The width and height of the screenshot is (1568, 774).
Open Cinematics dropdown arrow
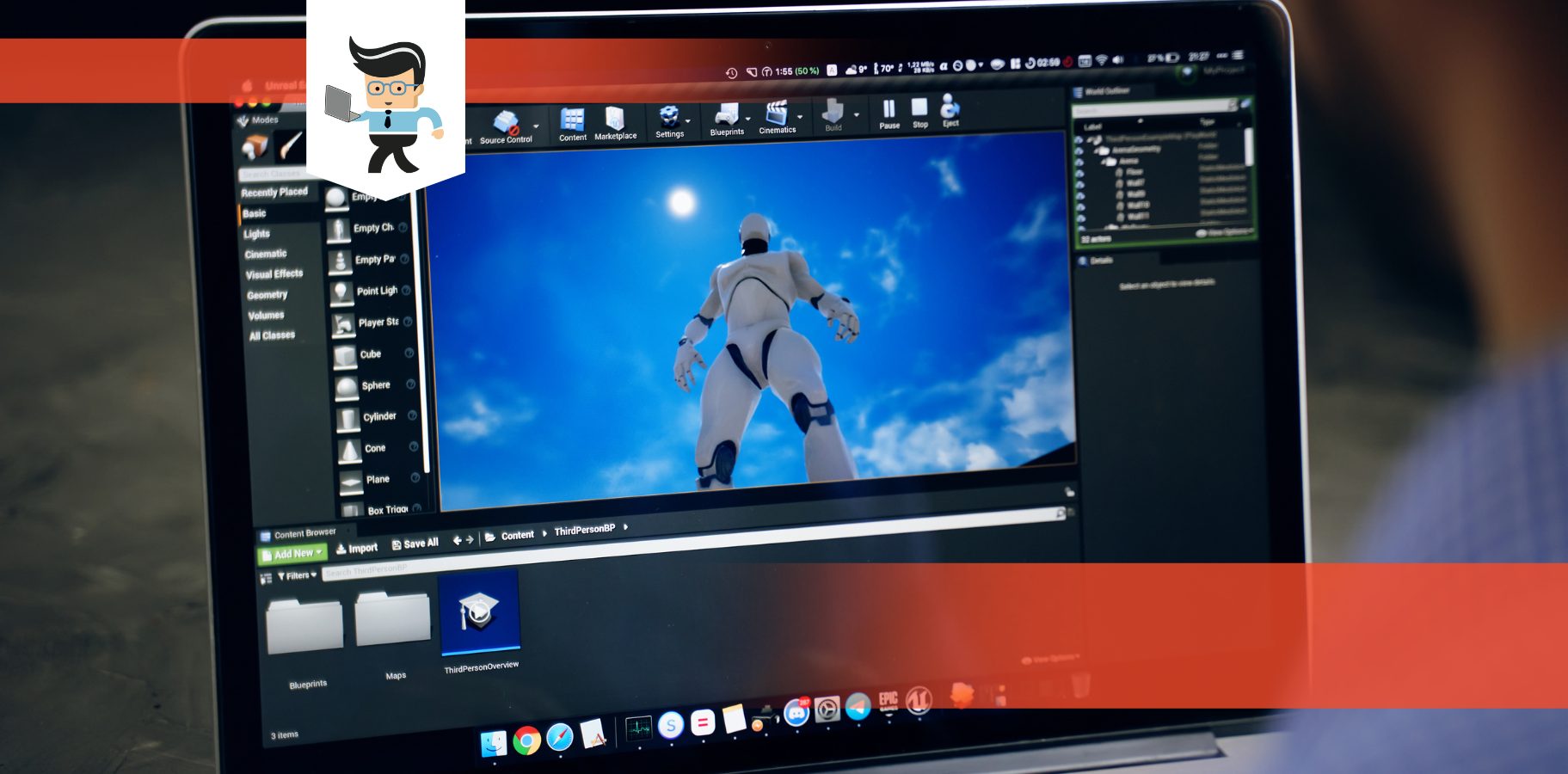point(800,116)
